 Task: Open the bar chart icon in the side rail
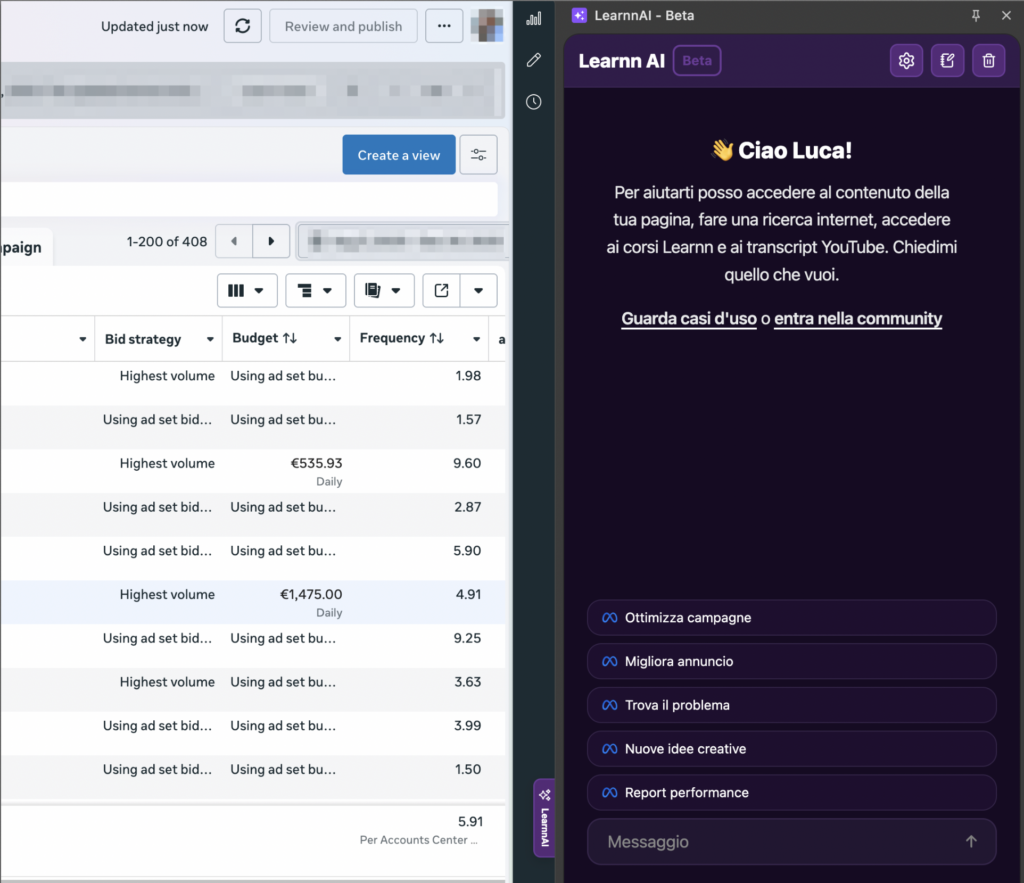coord(534,19)
